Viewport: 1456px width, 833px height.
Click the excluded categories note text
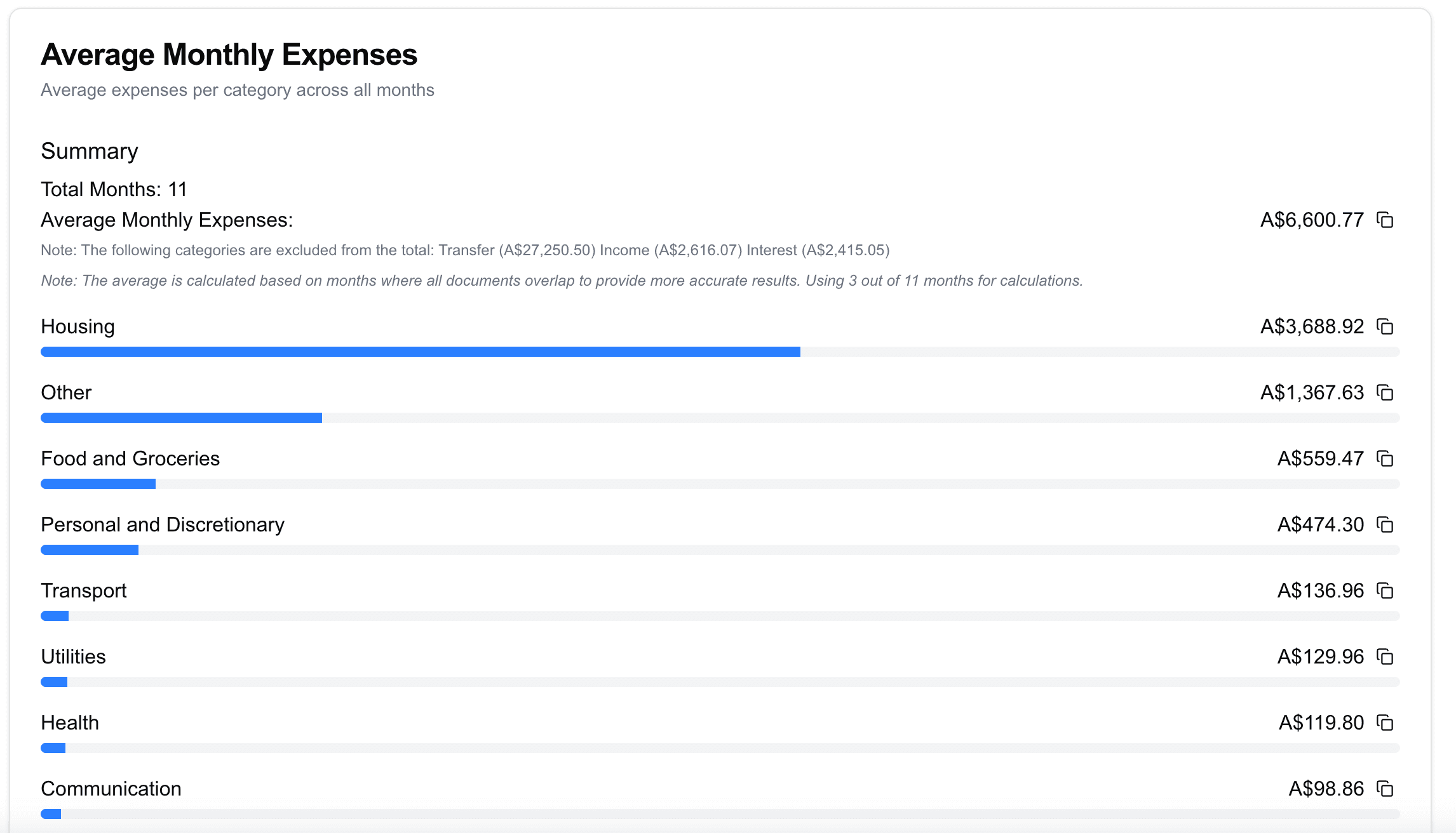click(x=465, y=250)
